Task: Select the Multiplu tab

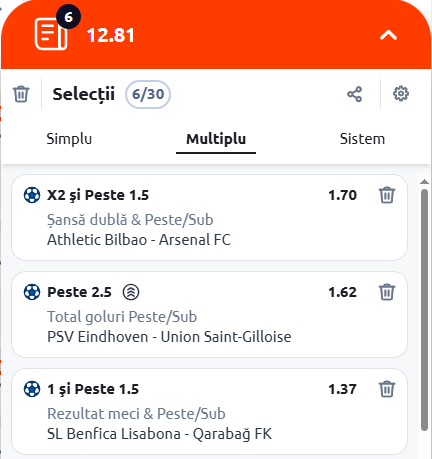Action: point(216,139)
